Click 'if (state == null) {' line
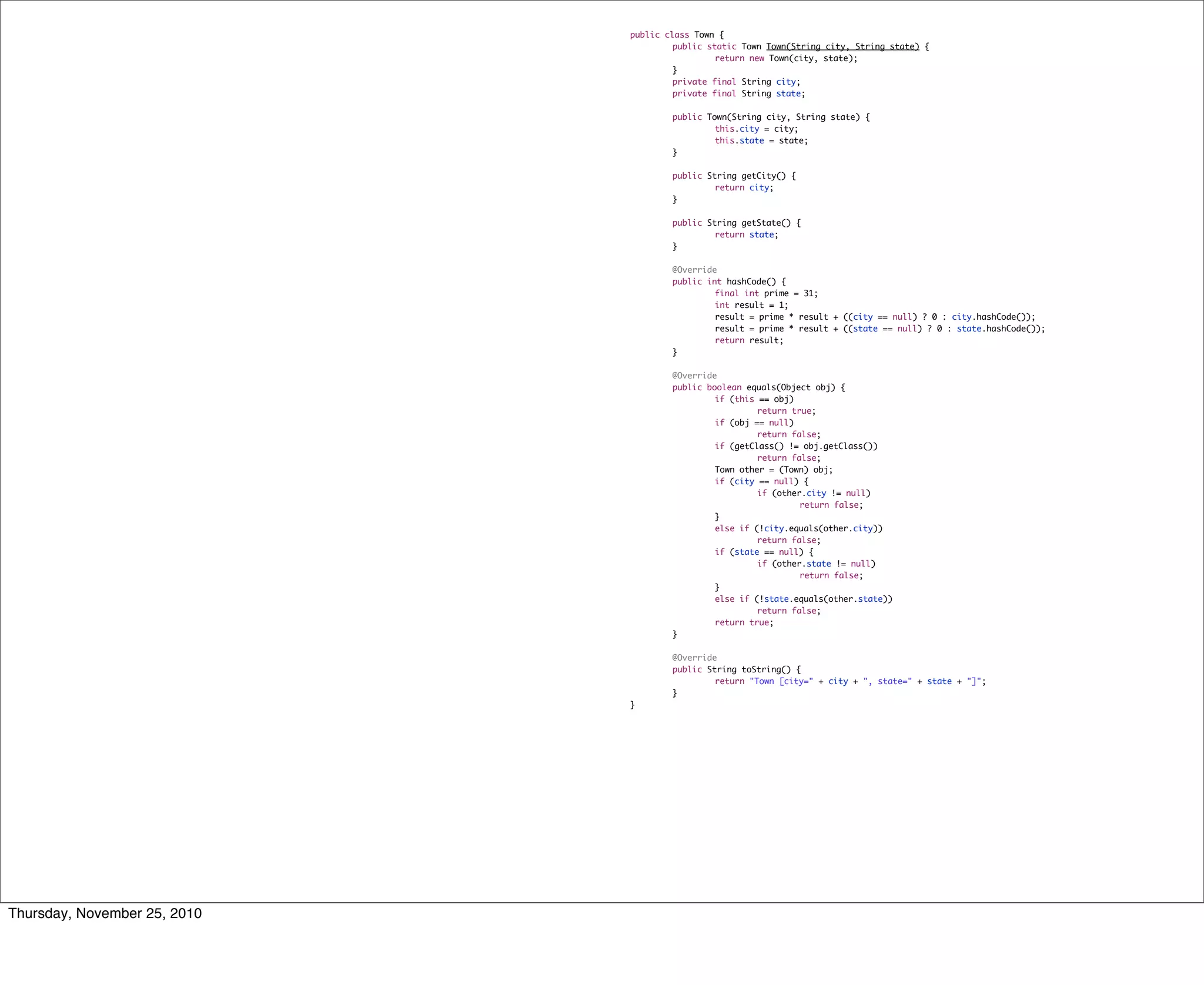Image resolution: width=1204 pixels, height=985 pixels. tap(764, 552)
